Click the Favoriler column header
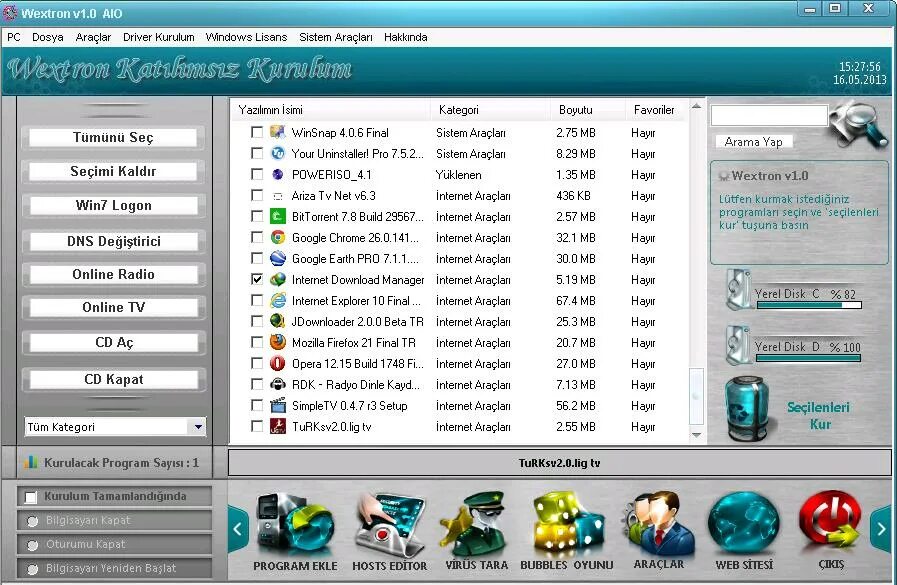This screenshot has height=585, width=897. click(x=656, y=110)
